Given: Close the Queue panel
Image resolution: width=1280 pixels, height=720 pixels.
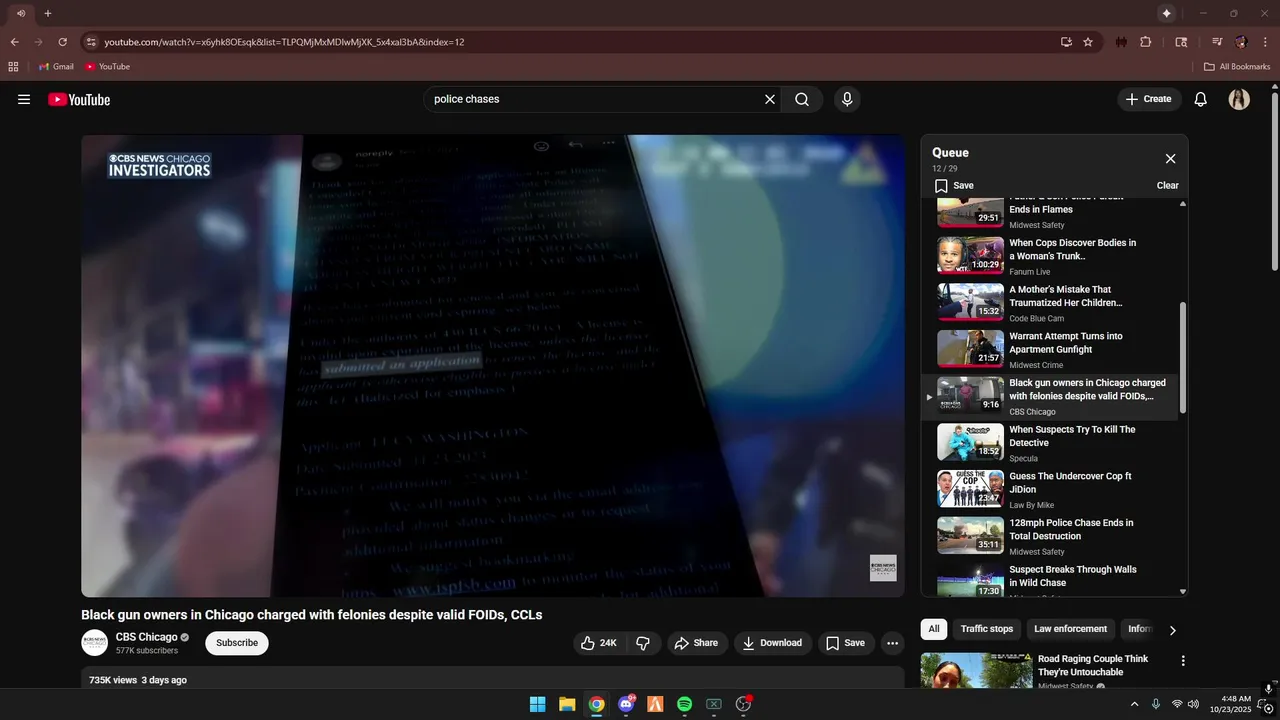Looking at the screenshot, I should tap(1170, 158).
